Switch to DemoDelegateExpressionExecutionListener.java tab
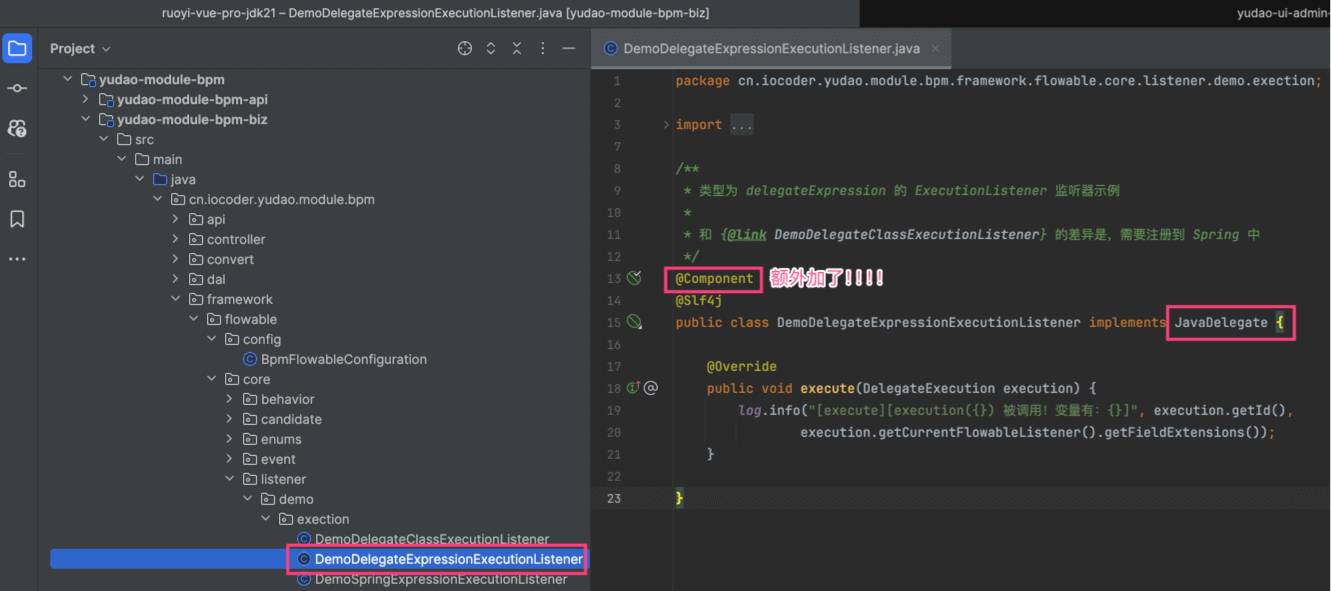The width and height of the screenshot is (1331, 591). pyautogui.click(x=770, y=48)
